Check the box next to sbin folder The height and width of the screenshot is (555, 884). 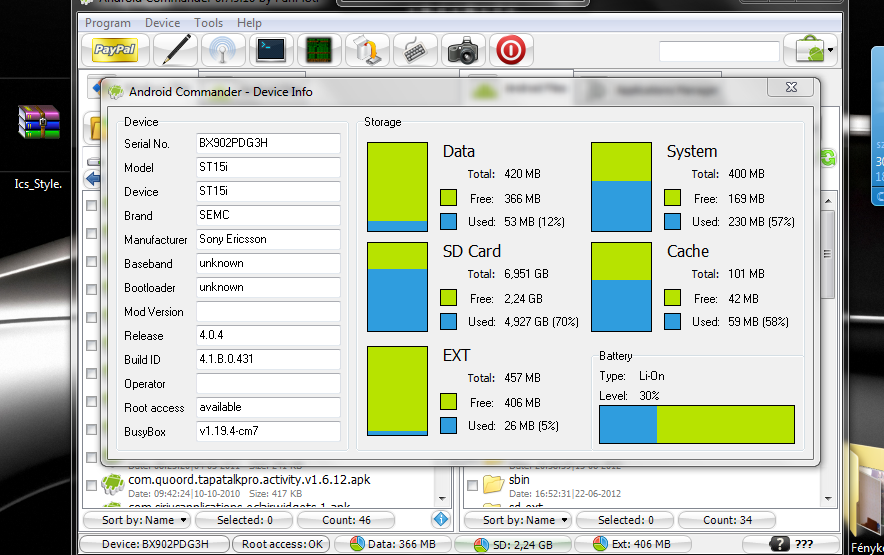tap(472, 485)
